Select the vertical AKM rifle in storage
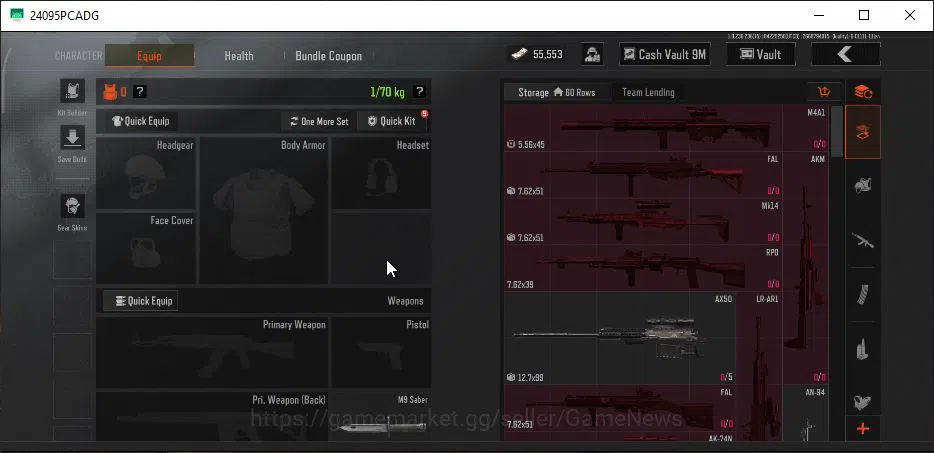The width and height of the screenshot is (934, 453). (805, 268)
